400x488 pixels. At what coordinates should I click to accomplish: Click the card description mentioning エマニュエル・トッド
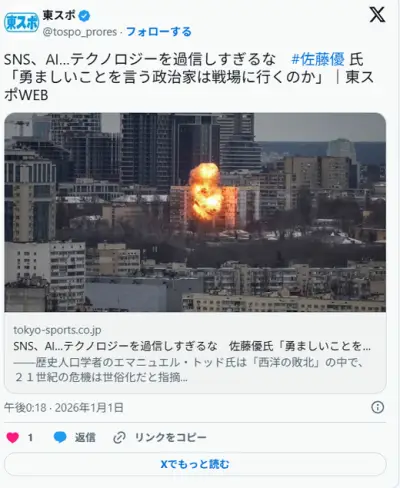pos(189,370)
